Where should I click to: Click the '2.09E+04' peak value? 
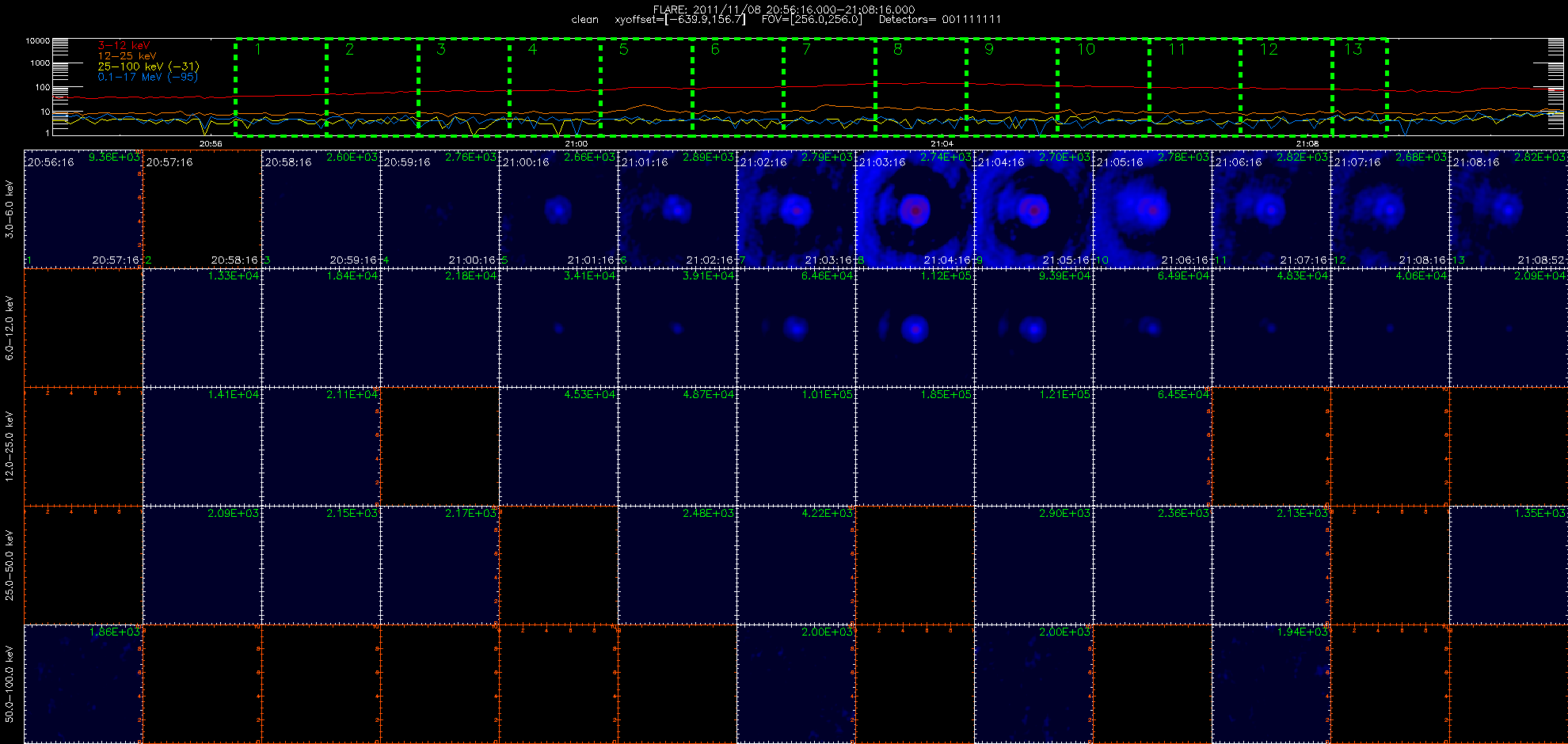click(1539, 275)
